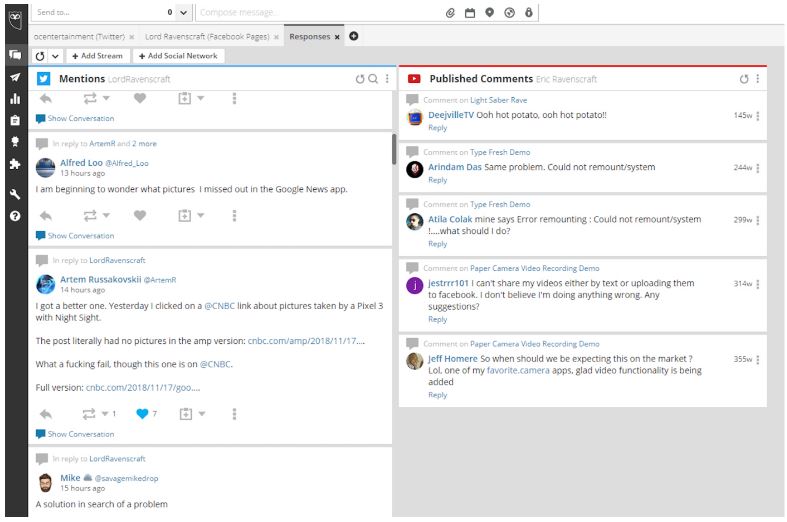787x522 pixels.
Task: Expand retweet options on the topmost tweet
Action: 106,98
